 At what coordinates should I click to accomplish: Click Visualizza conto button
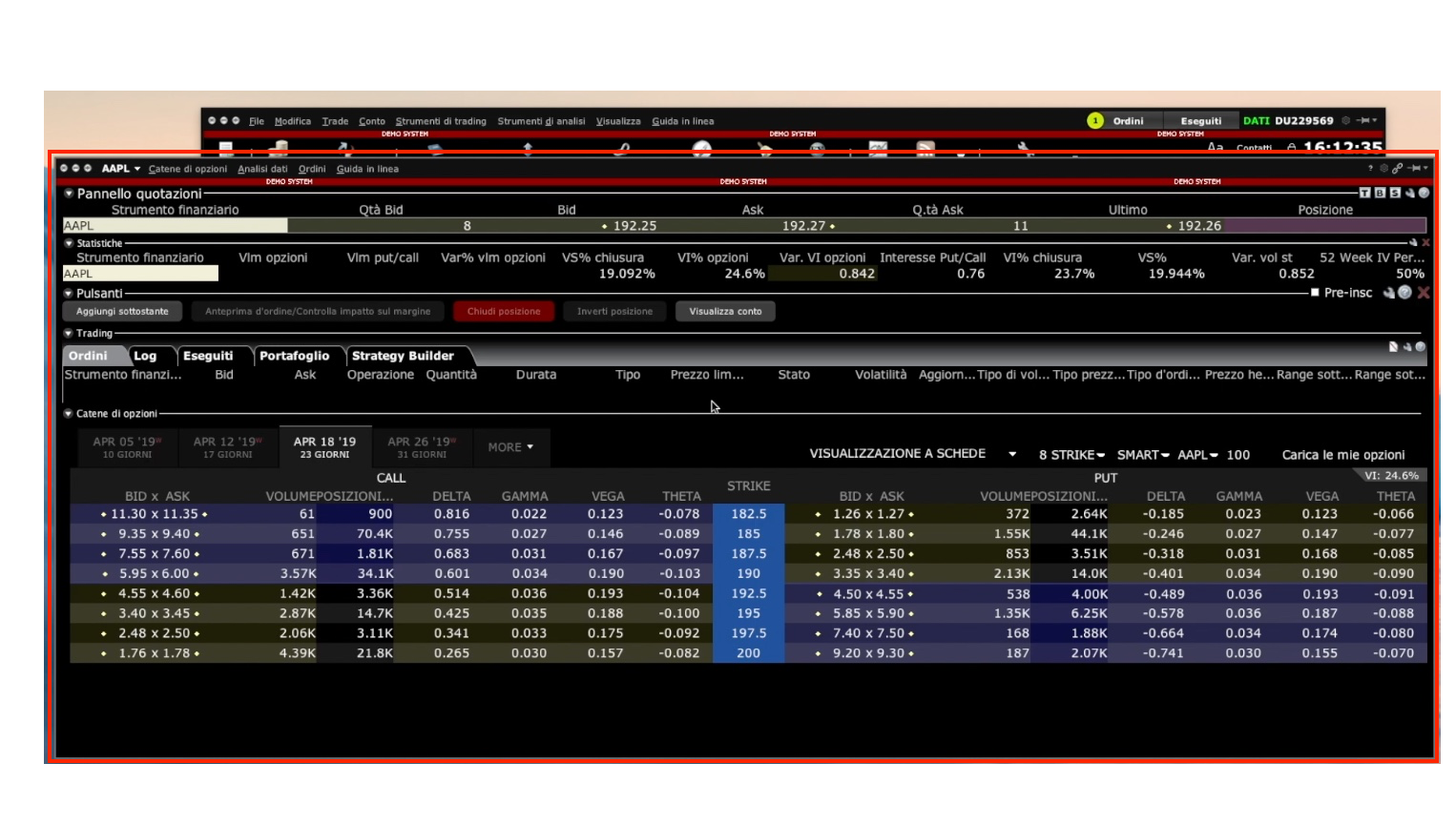click(725, 311)
